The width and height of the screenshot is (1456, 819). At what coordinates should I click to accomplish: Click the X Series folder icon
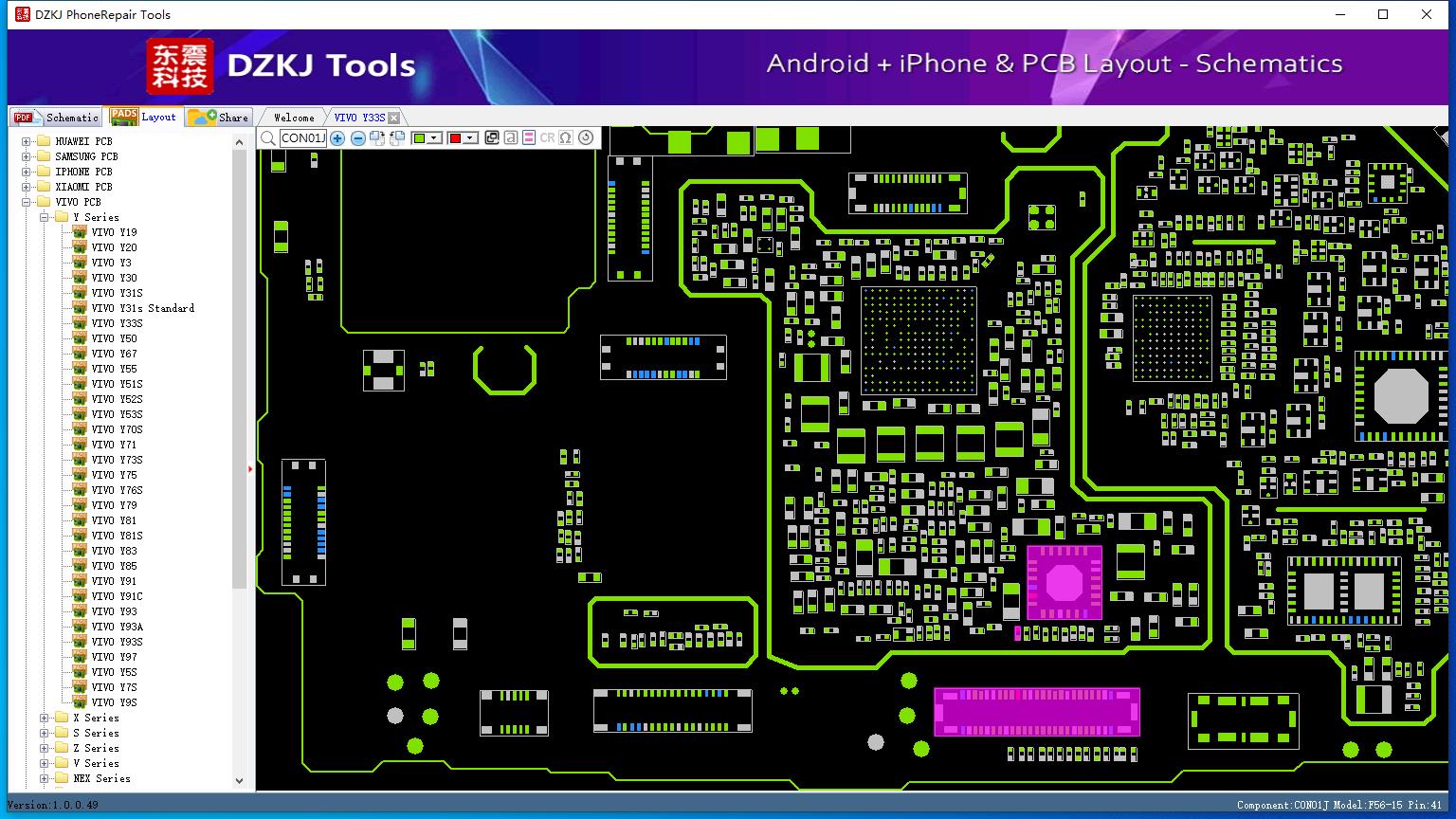pos(62,718)
